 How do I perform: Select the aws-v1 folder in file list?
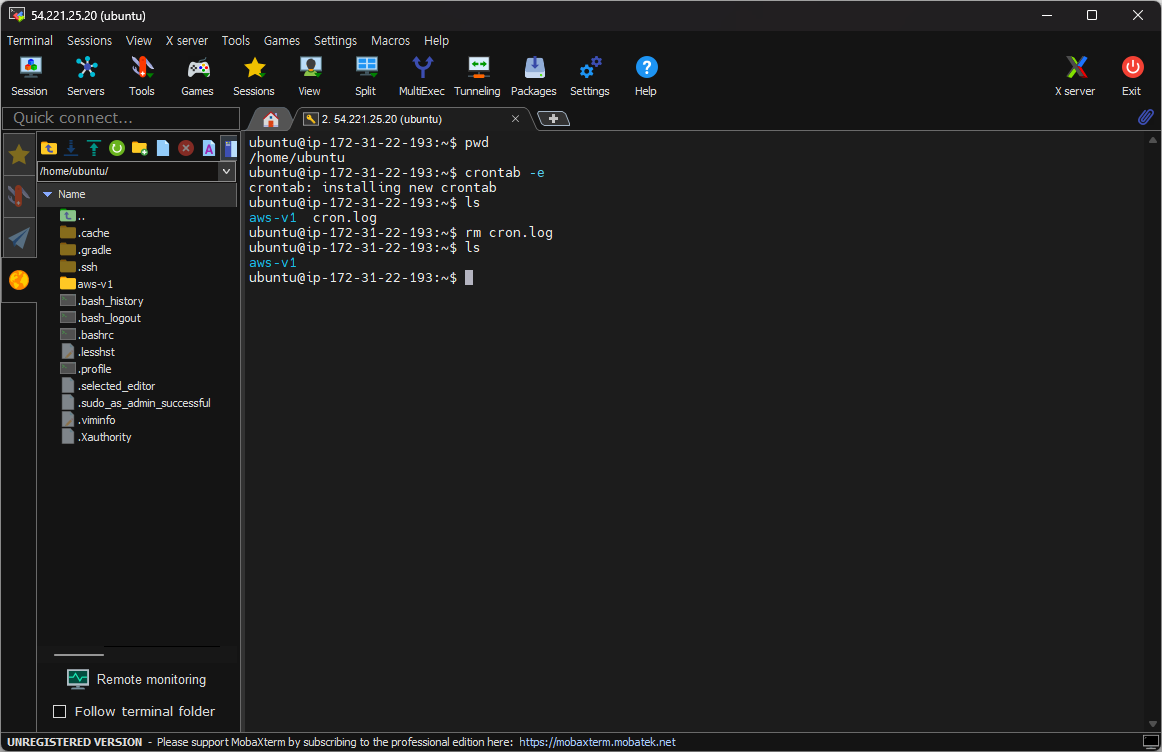tap(87, 284)
